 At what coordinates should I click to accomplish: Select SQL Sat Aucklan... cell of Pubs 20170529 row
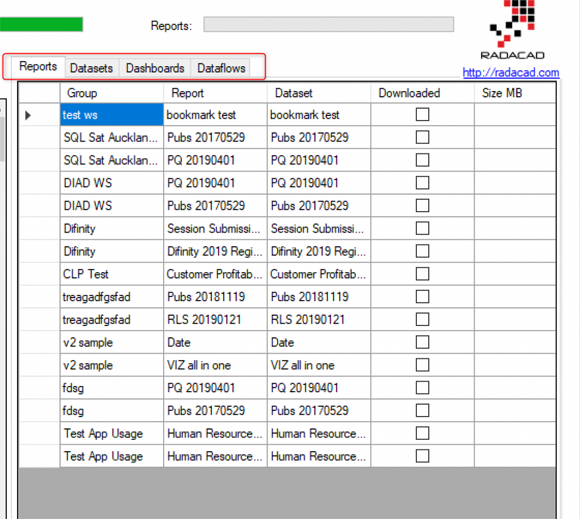(112, 138)
